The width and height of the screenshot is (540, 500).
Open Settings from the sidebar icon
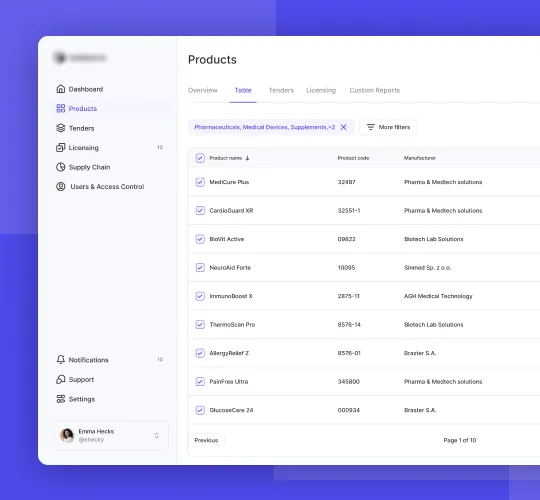click(x=61, y=399)
